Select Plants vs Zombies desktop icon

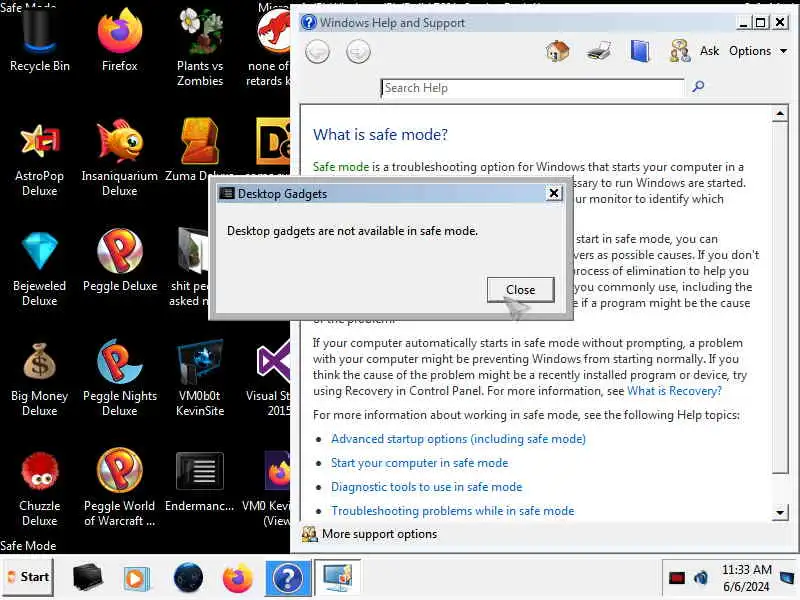point(199,47)
